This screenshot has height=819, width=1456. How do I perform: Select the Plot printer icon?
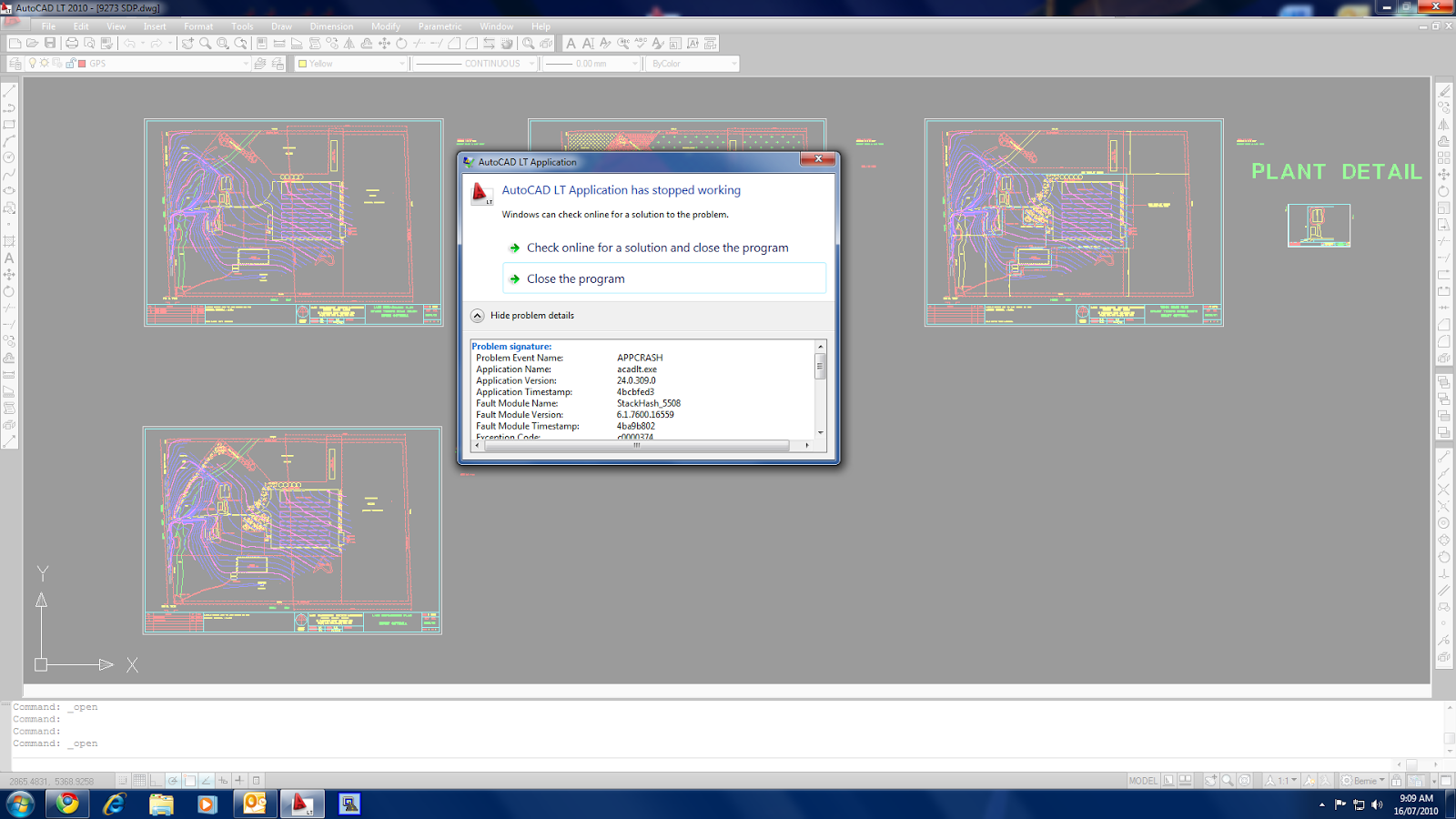(71, 44)
